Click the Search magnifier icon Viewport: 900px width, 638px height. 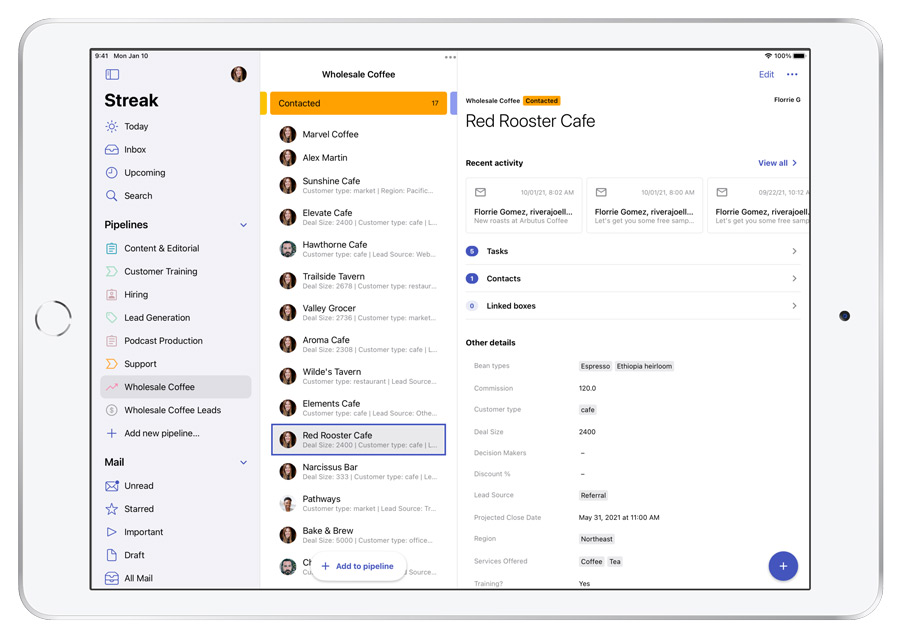click(x=111, y=196)
